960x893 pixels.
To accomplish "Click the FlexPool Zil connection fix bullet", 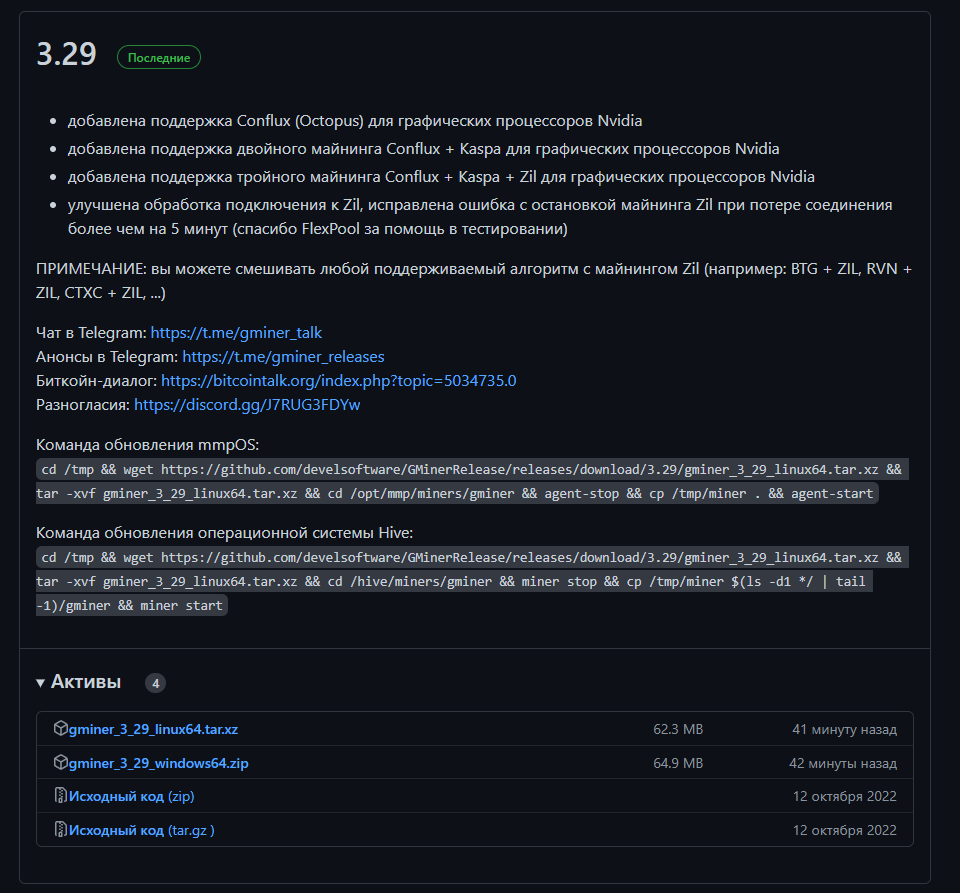I will click(x=479, y=217).
